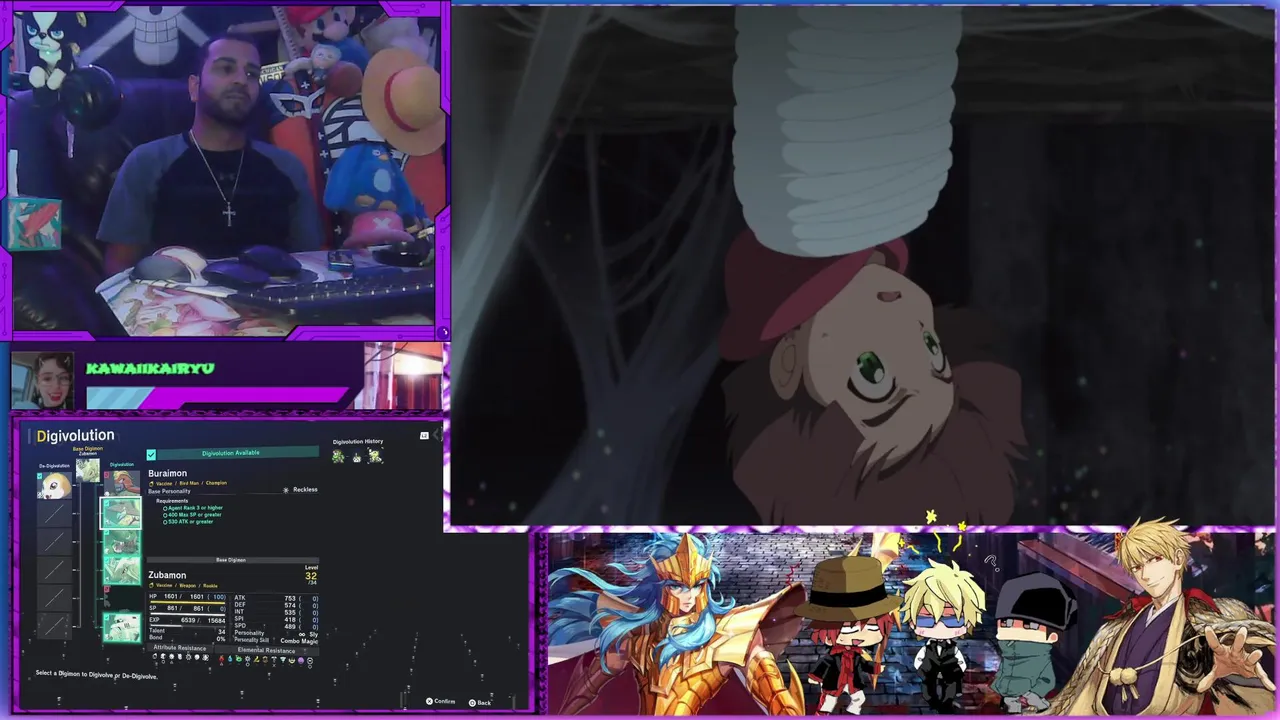
Task: Click the DEF 574 stat row
Action: tap(276, 605)
